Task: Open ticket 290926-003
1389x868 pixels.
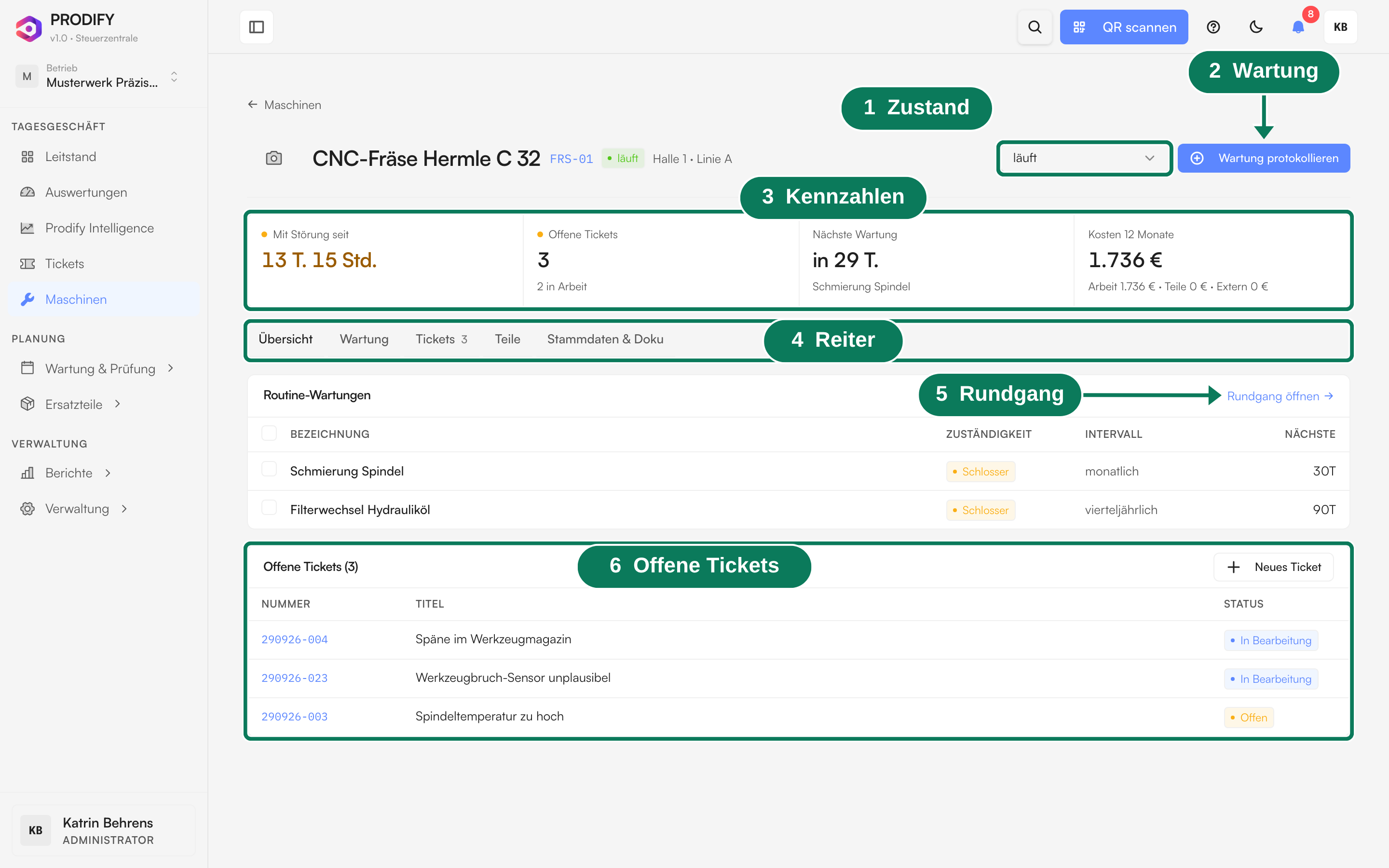Action: coord(295,717)
